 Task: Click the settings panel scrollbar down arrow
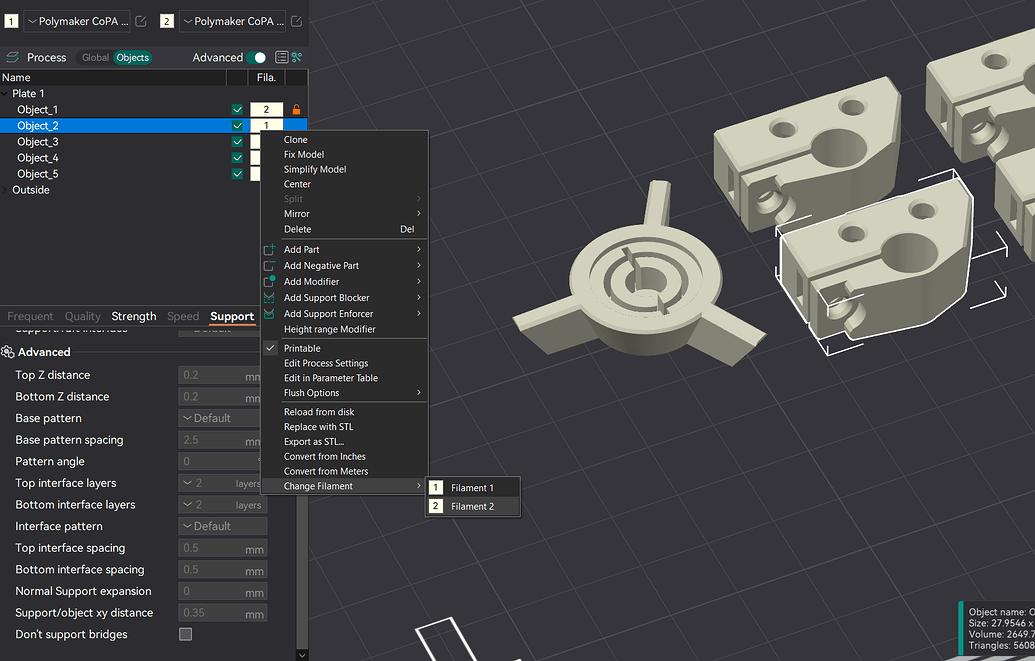[302, 655]
